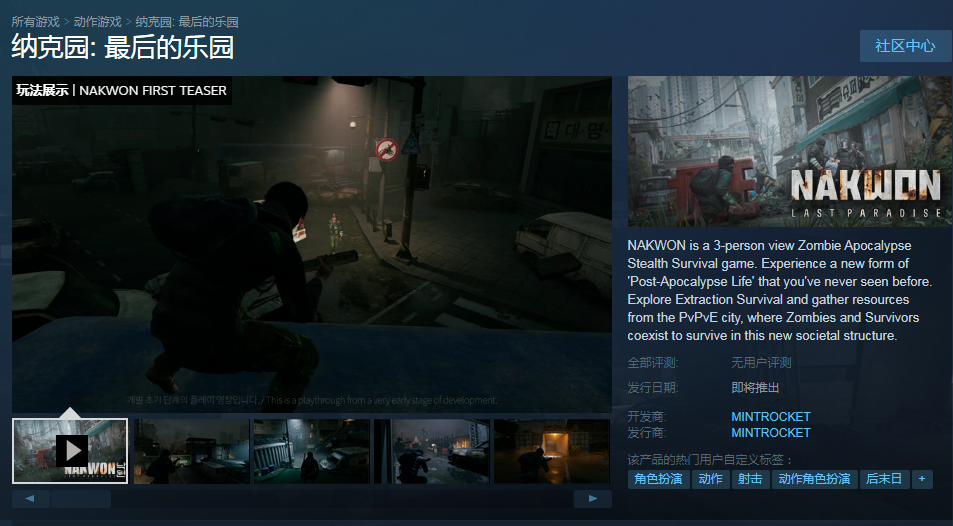Select the third screenshot thumbnail
Viewport: 953px width, 526px height.
311,451
